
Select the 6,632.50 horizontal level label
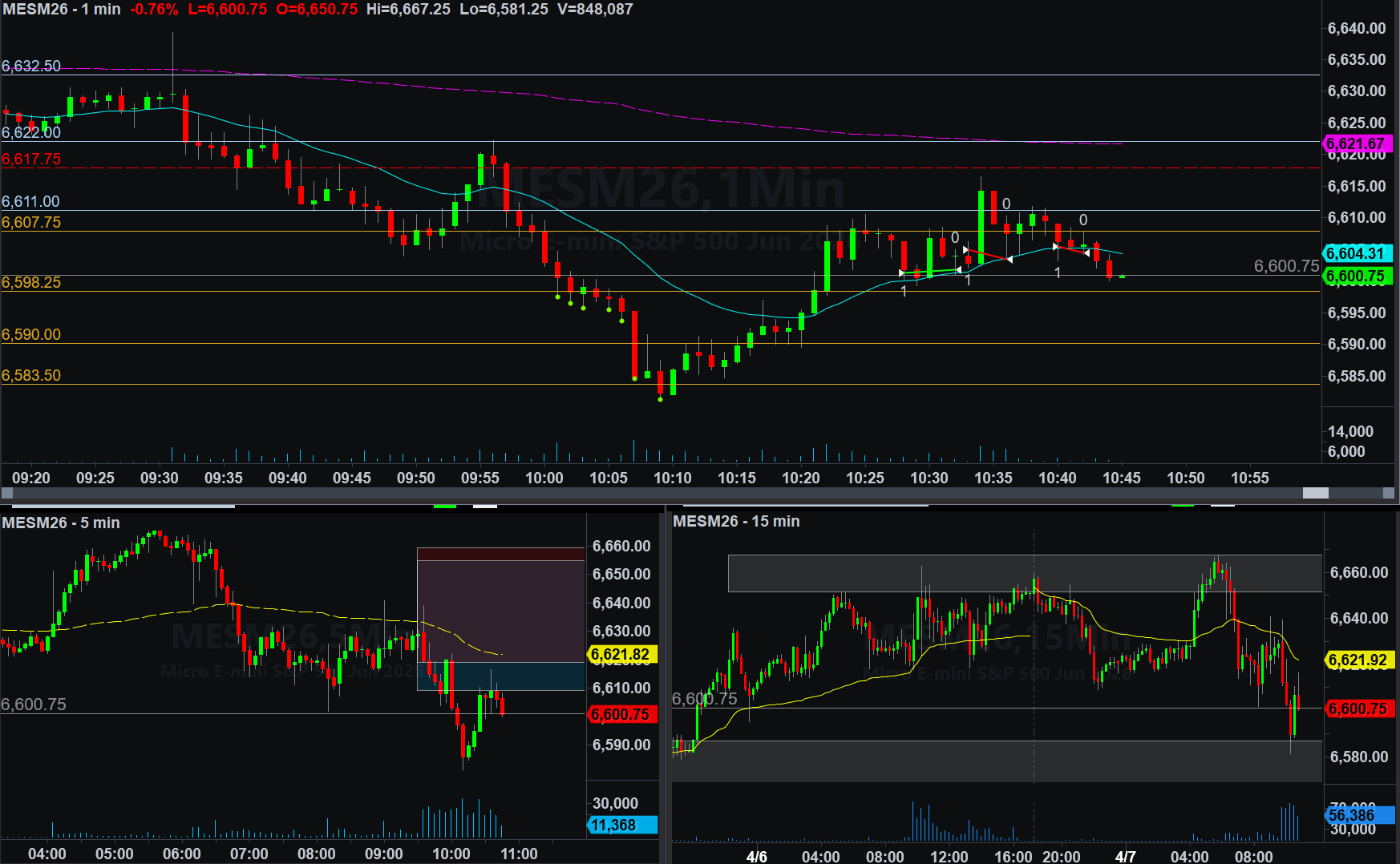click(x=31, y=66)
